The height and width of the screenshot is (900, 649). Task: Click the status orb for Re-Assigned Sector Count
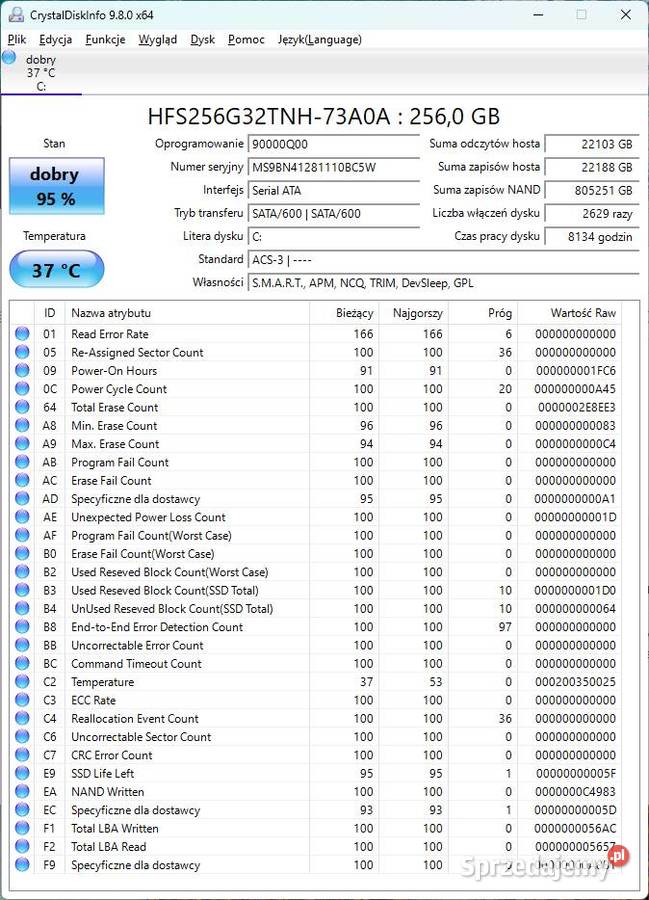(x=22, y=352)
